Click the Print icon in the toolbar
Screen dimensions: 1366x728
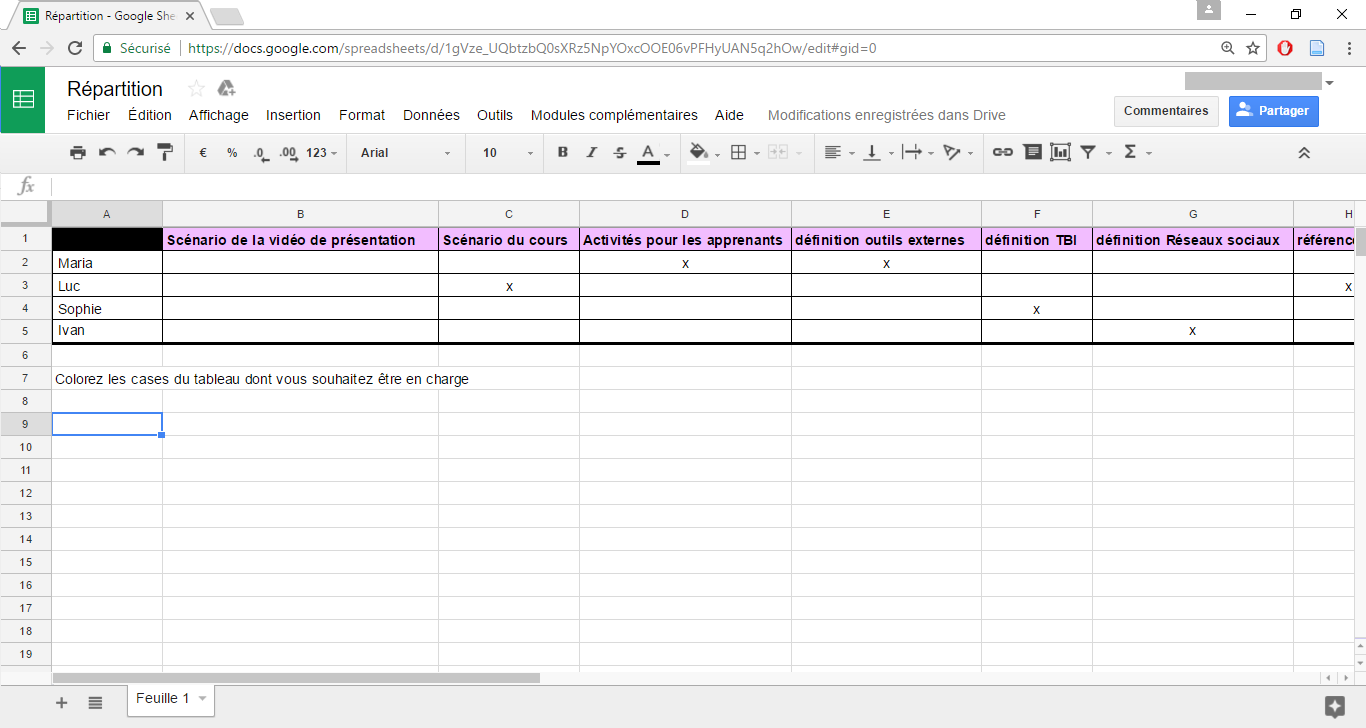click(78, 153)
